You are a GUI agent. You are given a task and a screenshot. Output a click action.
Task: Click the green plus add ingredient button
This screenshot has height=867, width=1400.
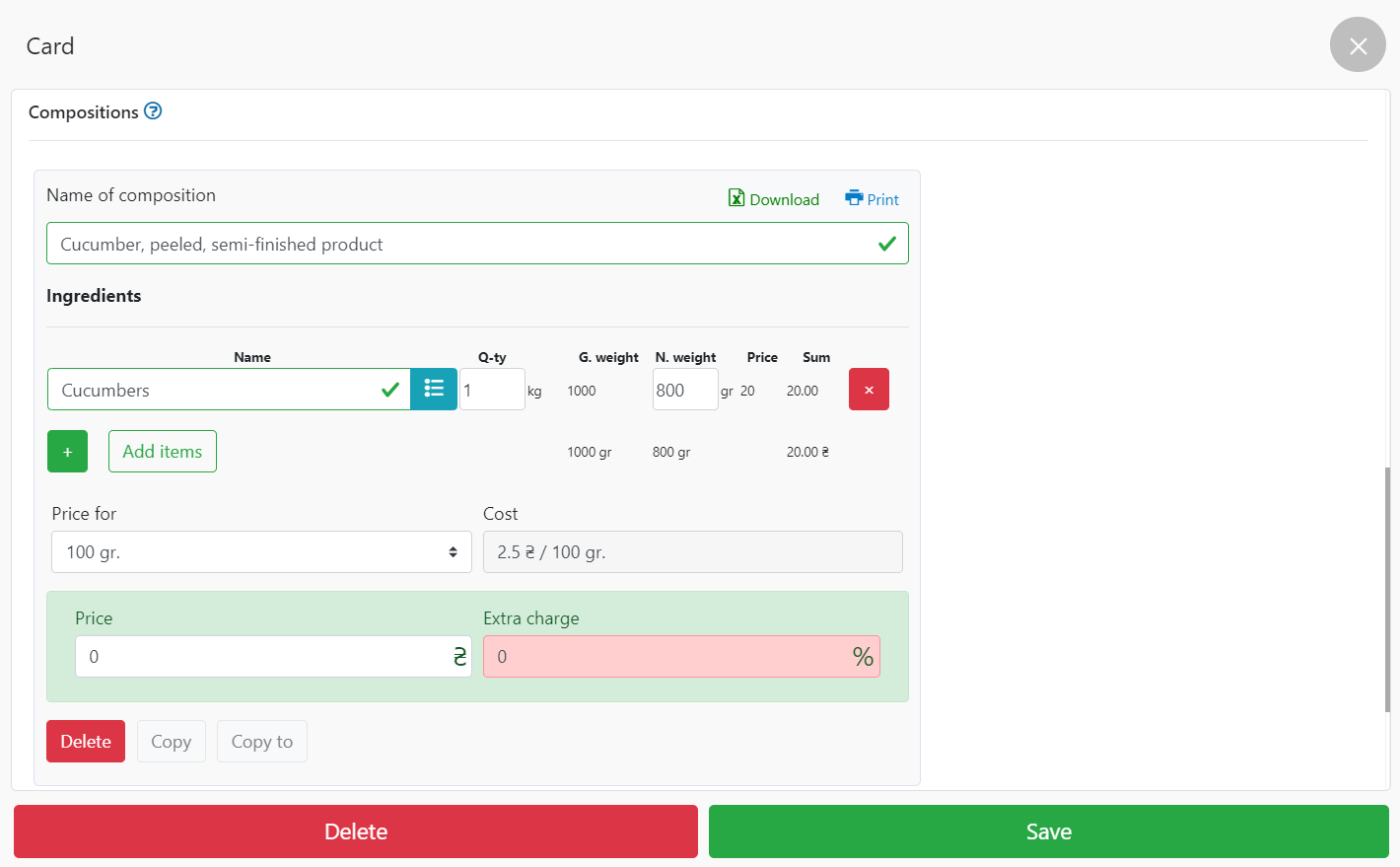(67, 452)
